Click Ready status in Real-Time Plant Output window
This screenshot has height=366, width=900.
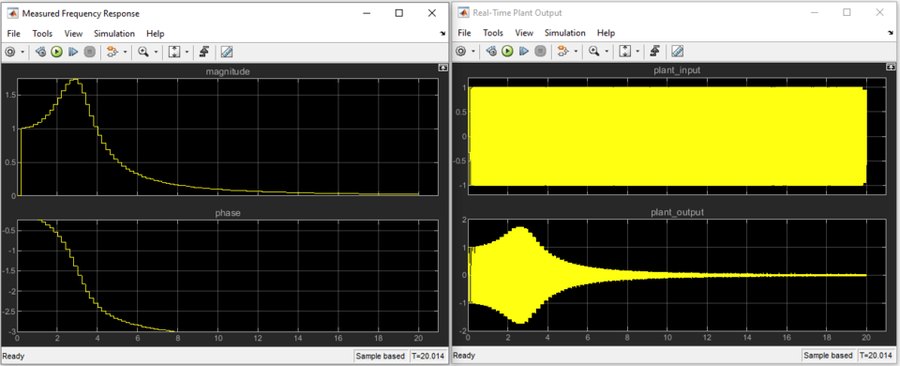coord(464,356)
